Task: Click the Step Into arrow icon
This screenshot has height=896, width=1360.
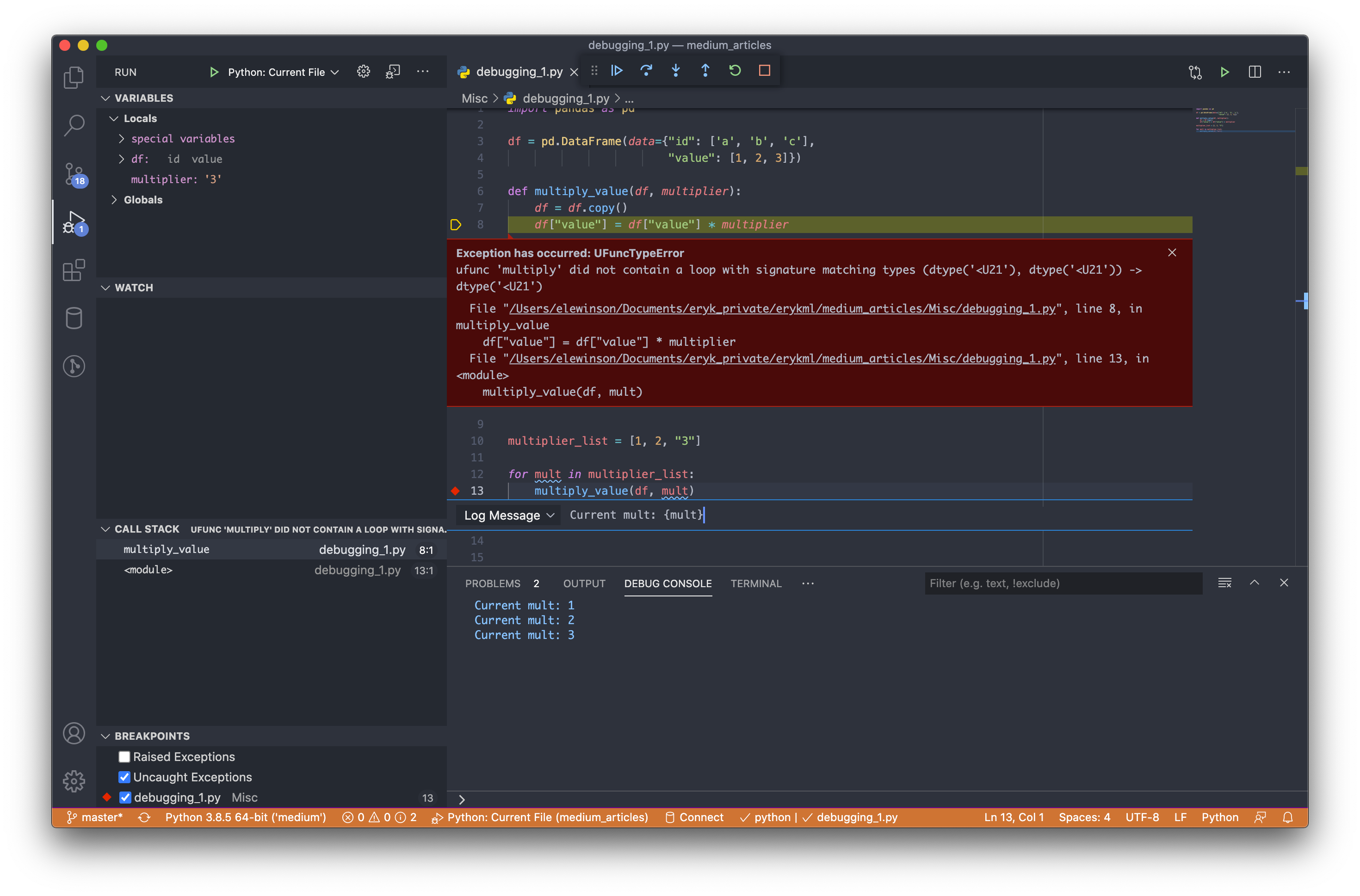Action: click(676, 71)
